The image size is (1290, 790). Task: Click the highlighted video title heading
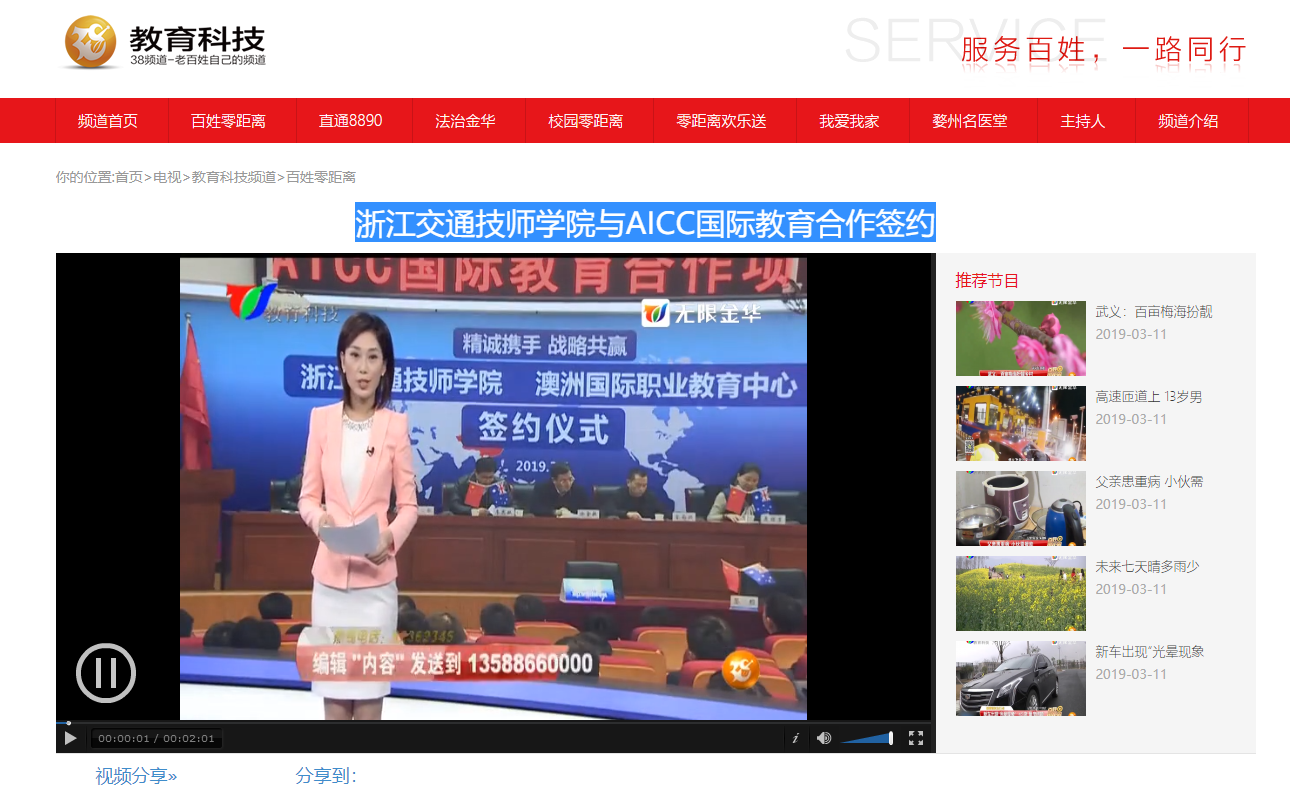click(x=645, y=222)
